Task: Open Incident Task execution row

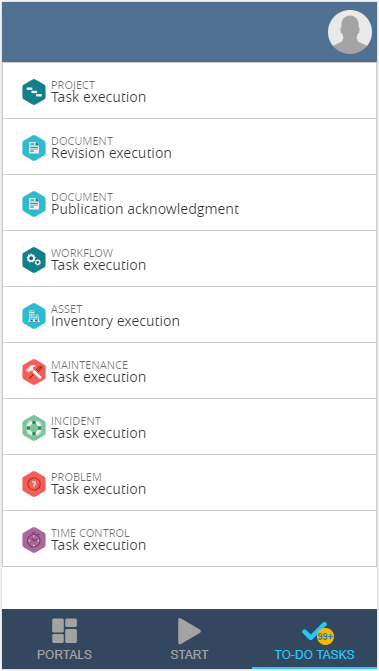Action: (190, 427)
